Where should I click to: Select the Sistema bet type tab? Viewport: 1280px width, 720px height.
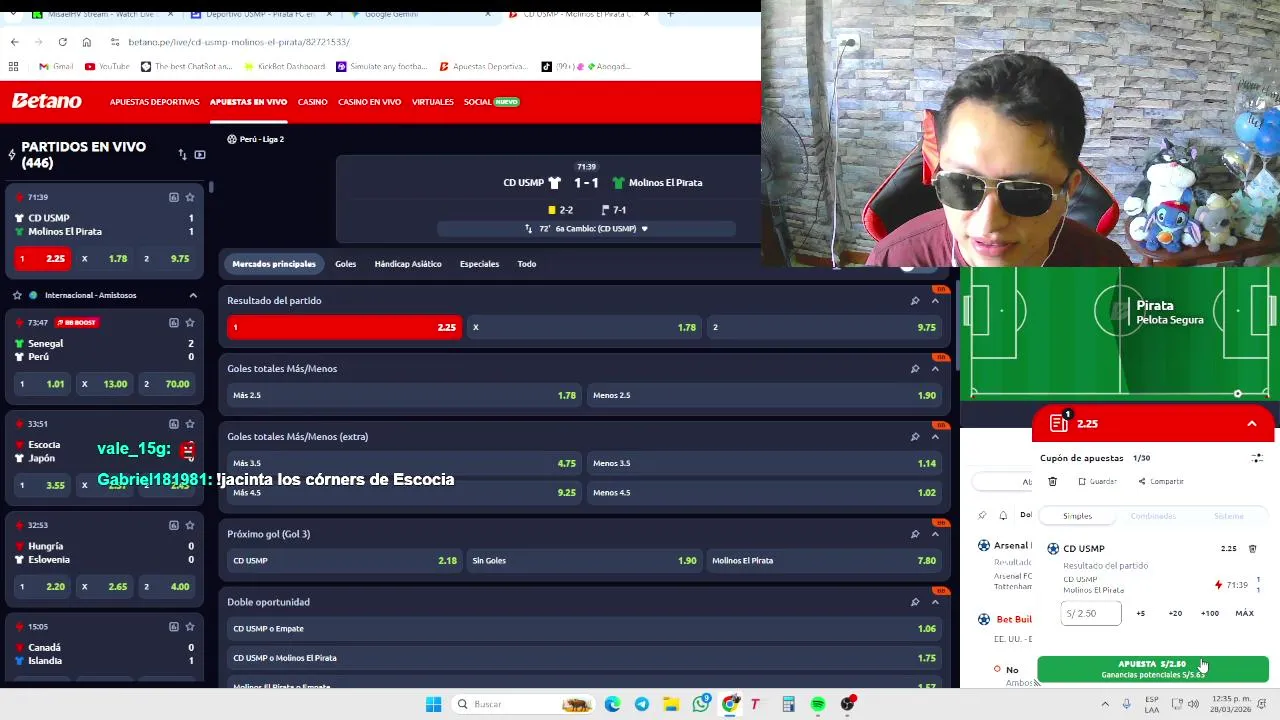[1229, 516]
